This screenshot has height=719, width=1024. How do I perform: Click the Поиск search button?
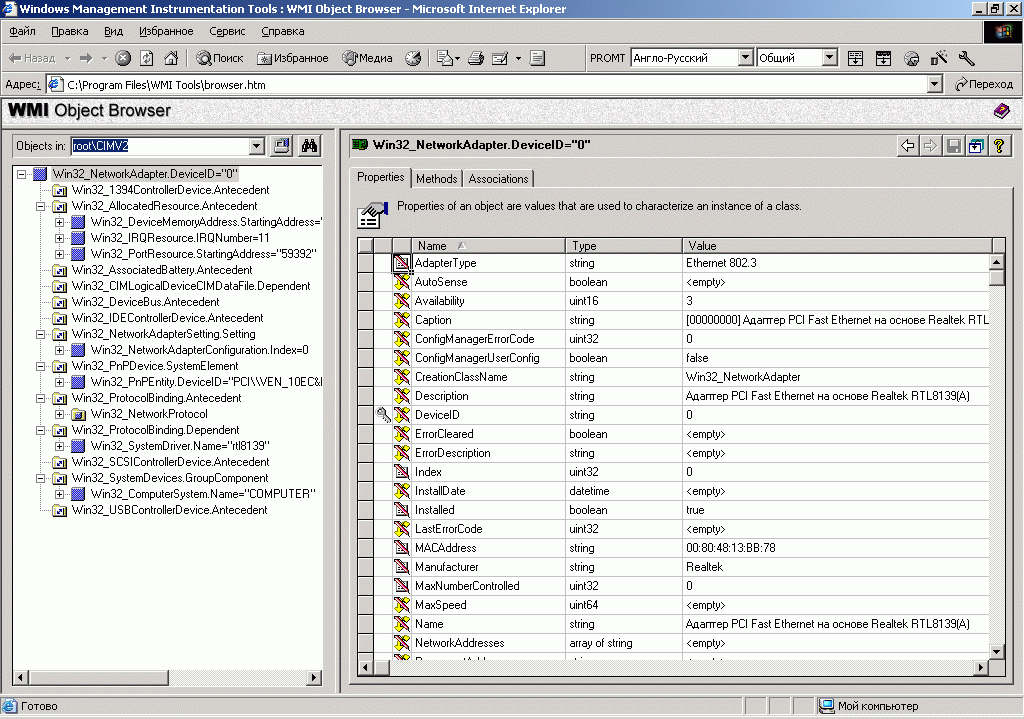tap(219, 58)
